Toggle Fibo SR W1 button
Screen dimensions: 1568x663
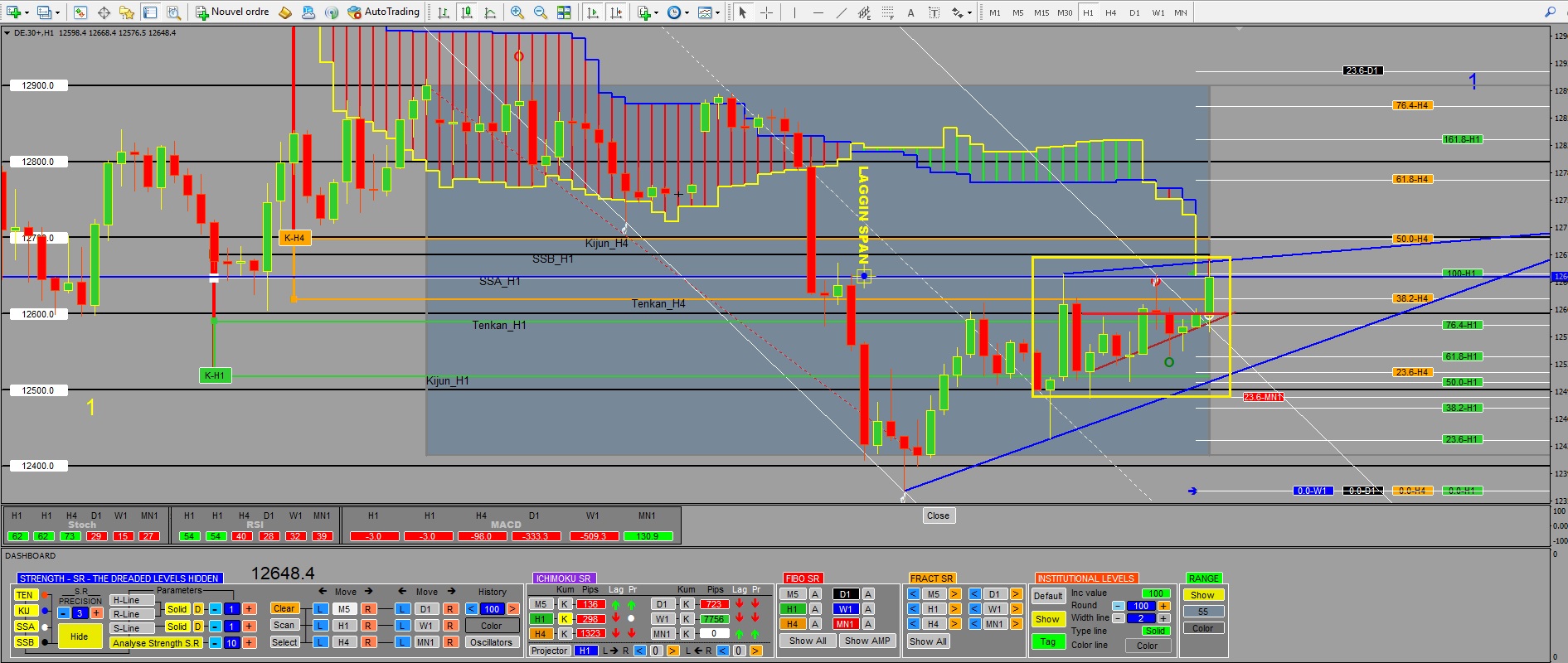pyautogui.click(x=845, y=609)
